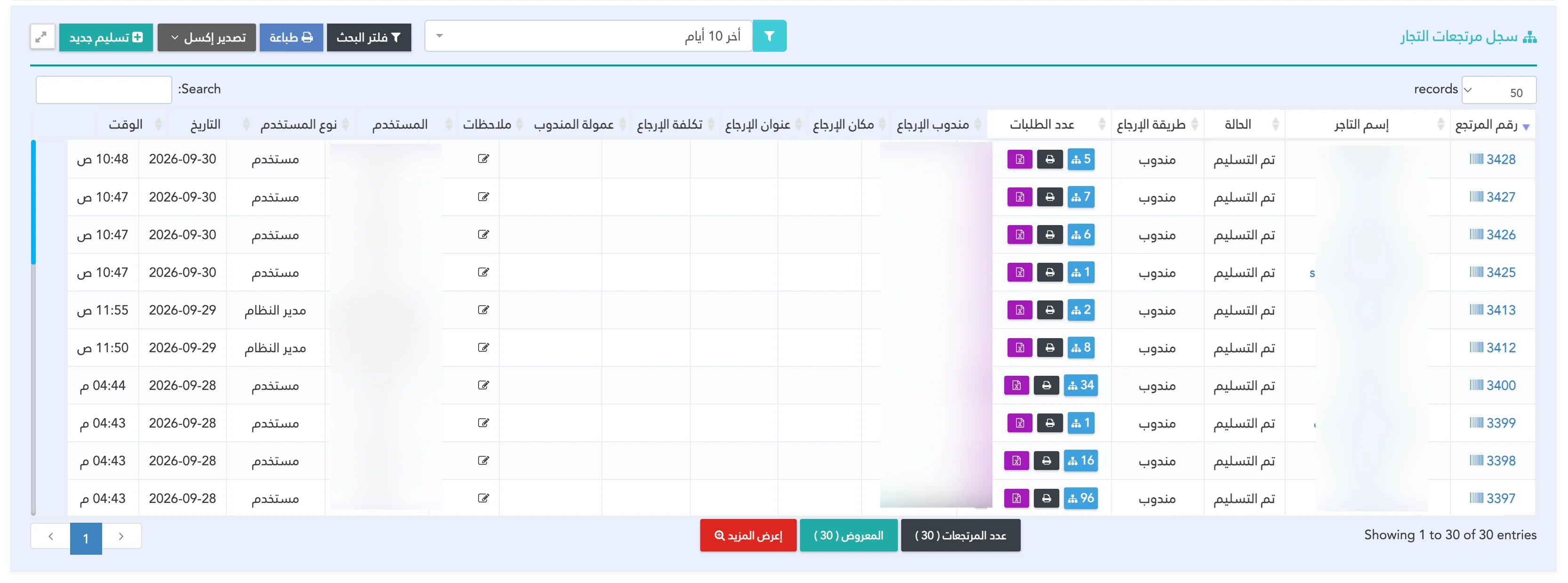Viewport: 1568px width, 583px height.
Task: Open the records per page dropdown showing 50
Action: 1499,90
